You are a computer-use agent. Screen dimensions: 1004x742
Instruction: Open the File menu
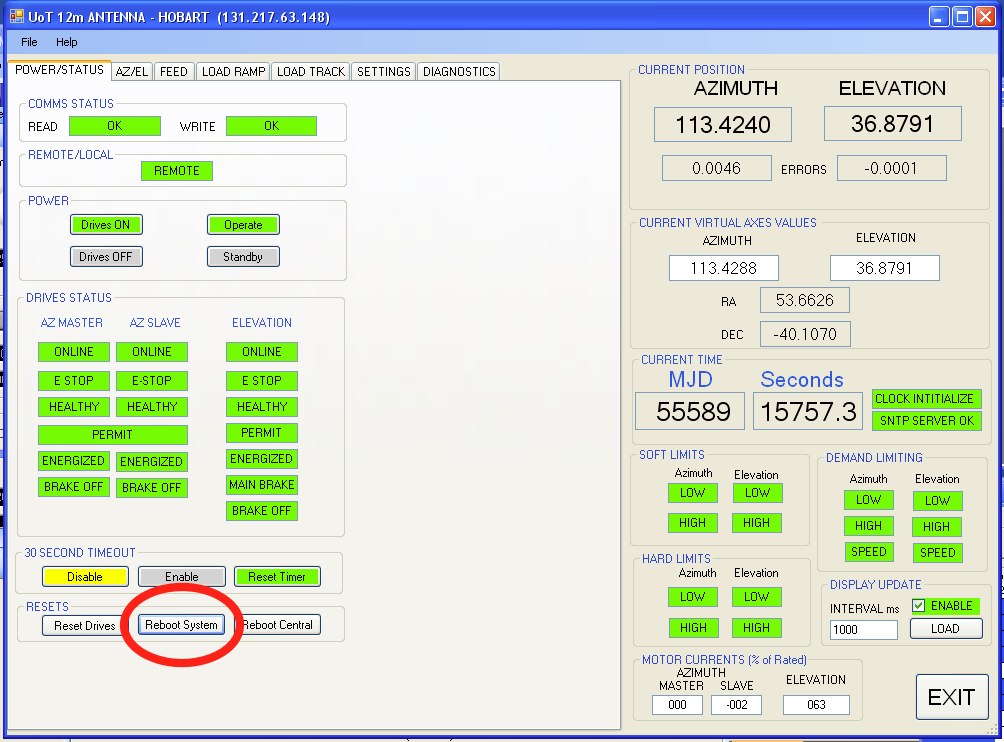[x=29, y=42]
